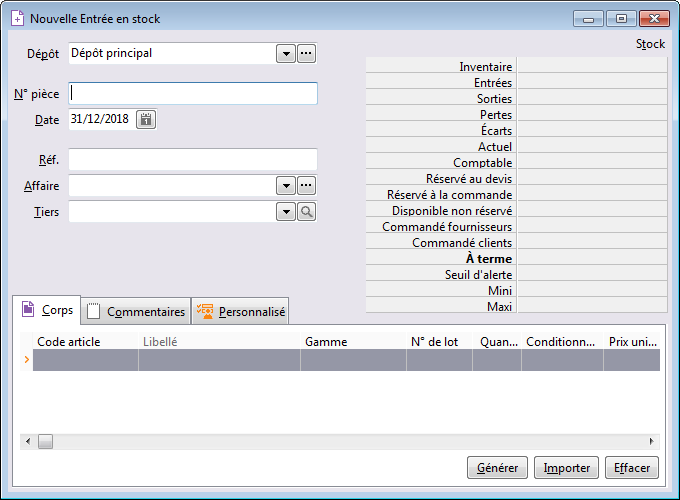Switch to the Commentaires tab
This screenshot has width=680, height=500.
click(136, 311)
